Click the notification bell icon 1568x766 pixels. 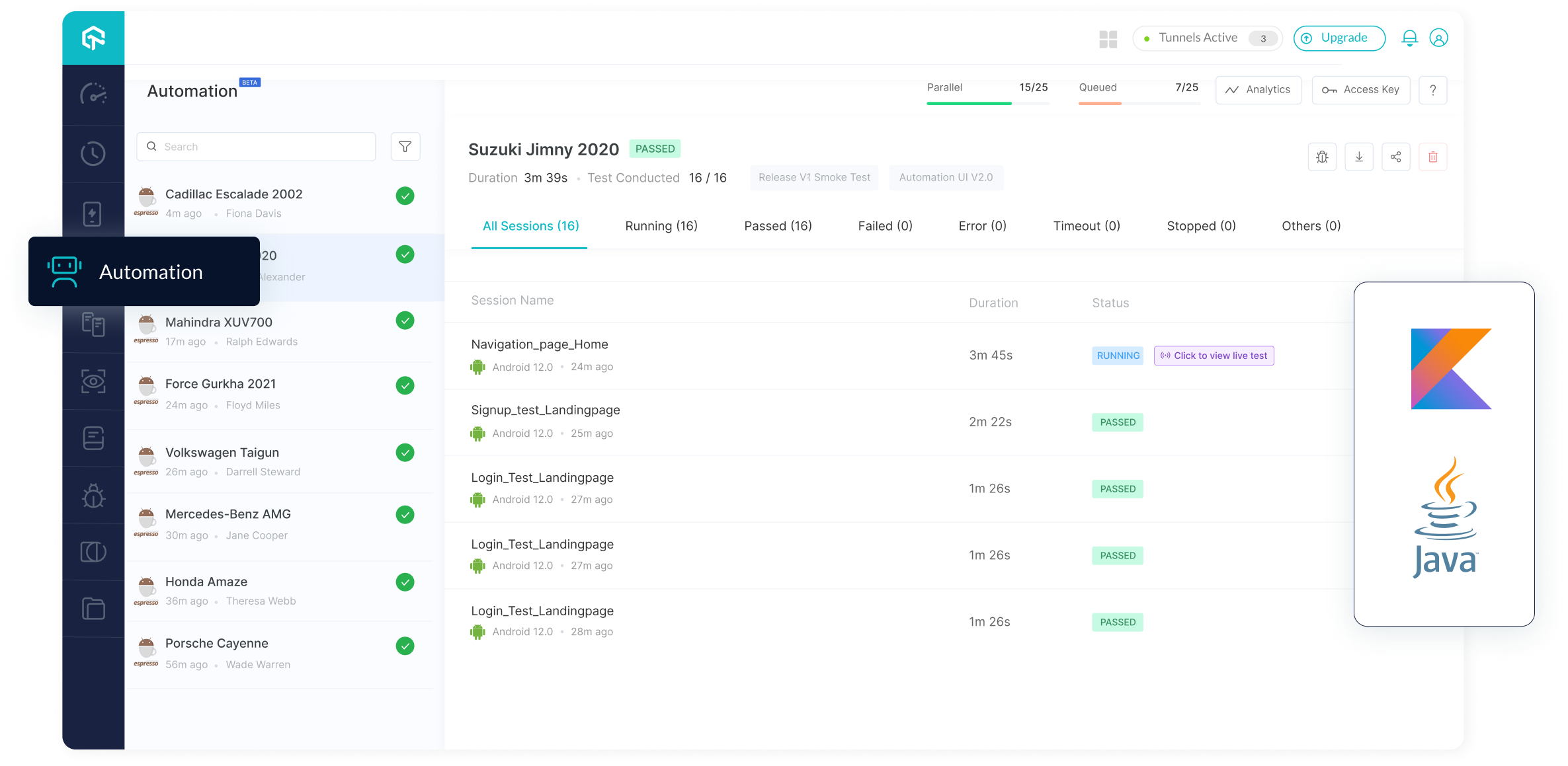pyautogui.click(x=1409, y=38)
